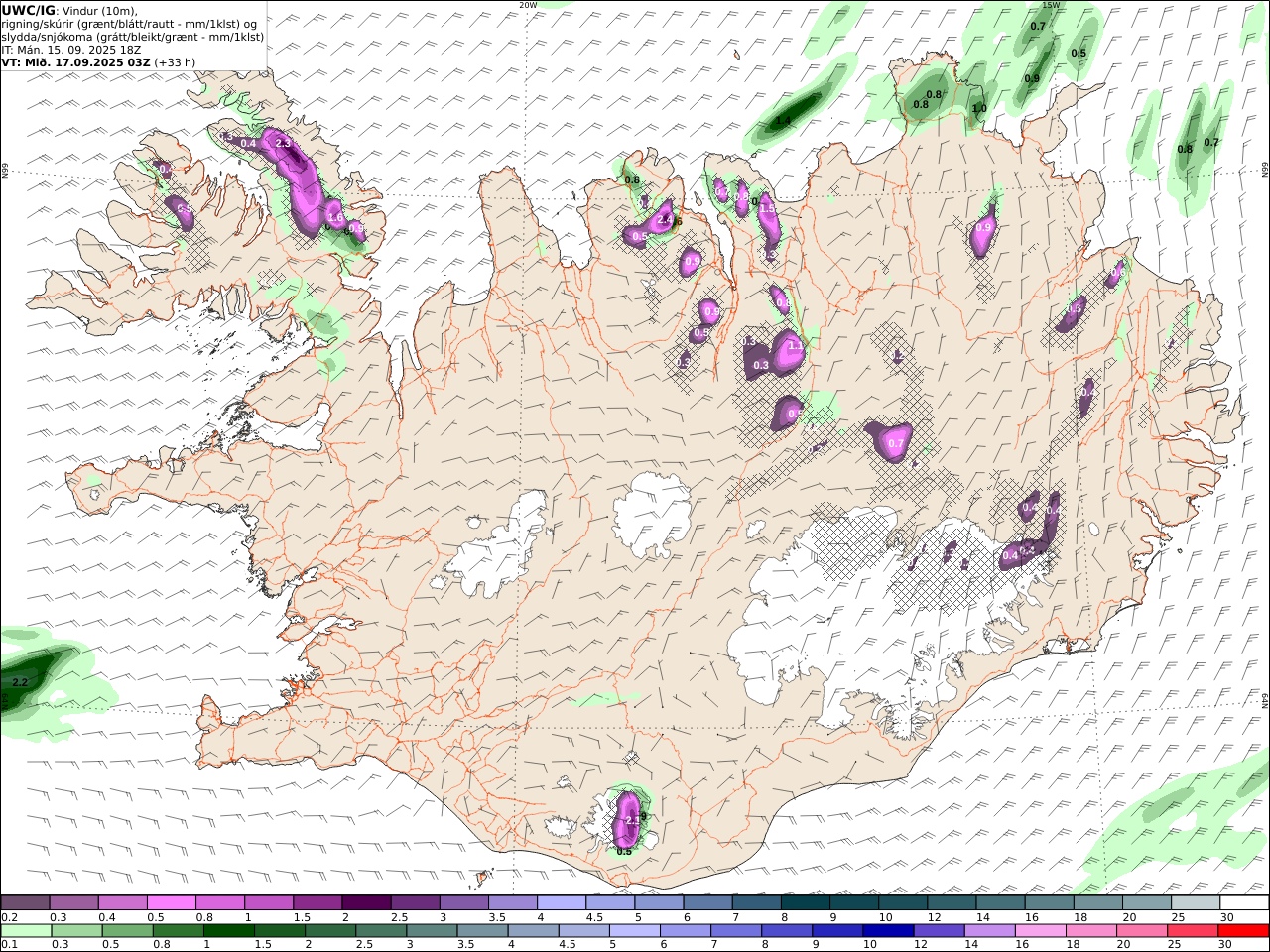Pick the darkest purple snow swatch labeled 2
This screenshot has height=952, width=1270.
click(x=366, y=903)
